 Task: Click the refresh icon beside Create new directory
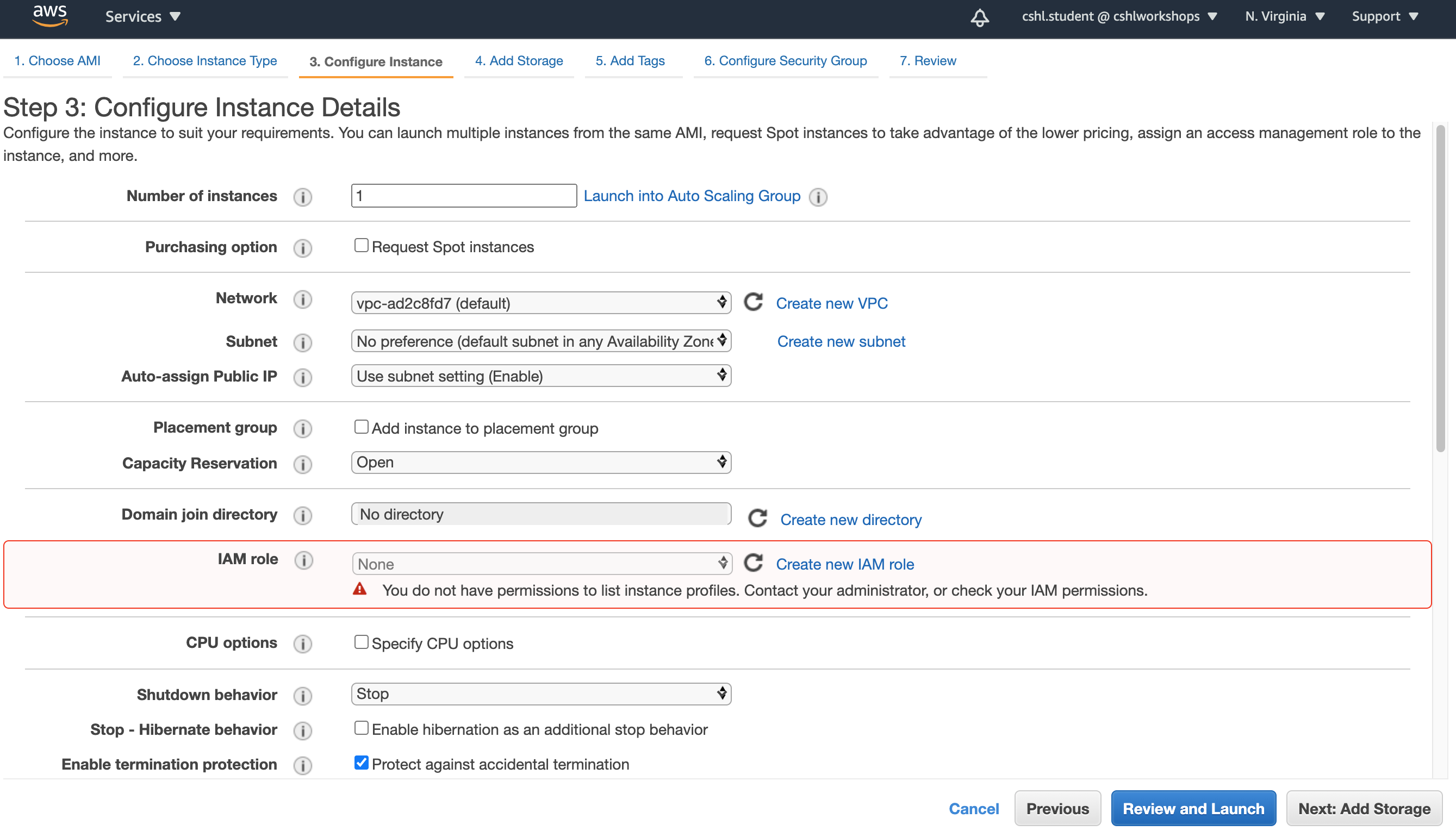(x=757, y=518)
